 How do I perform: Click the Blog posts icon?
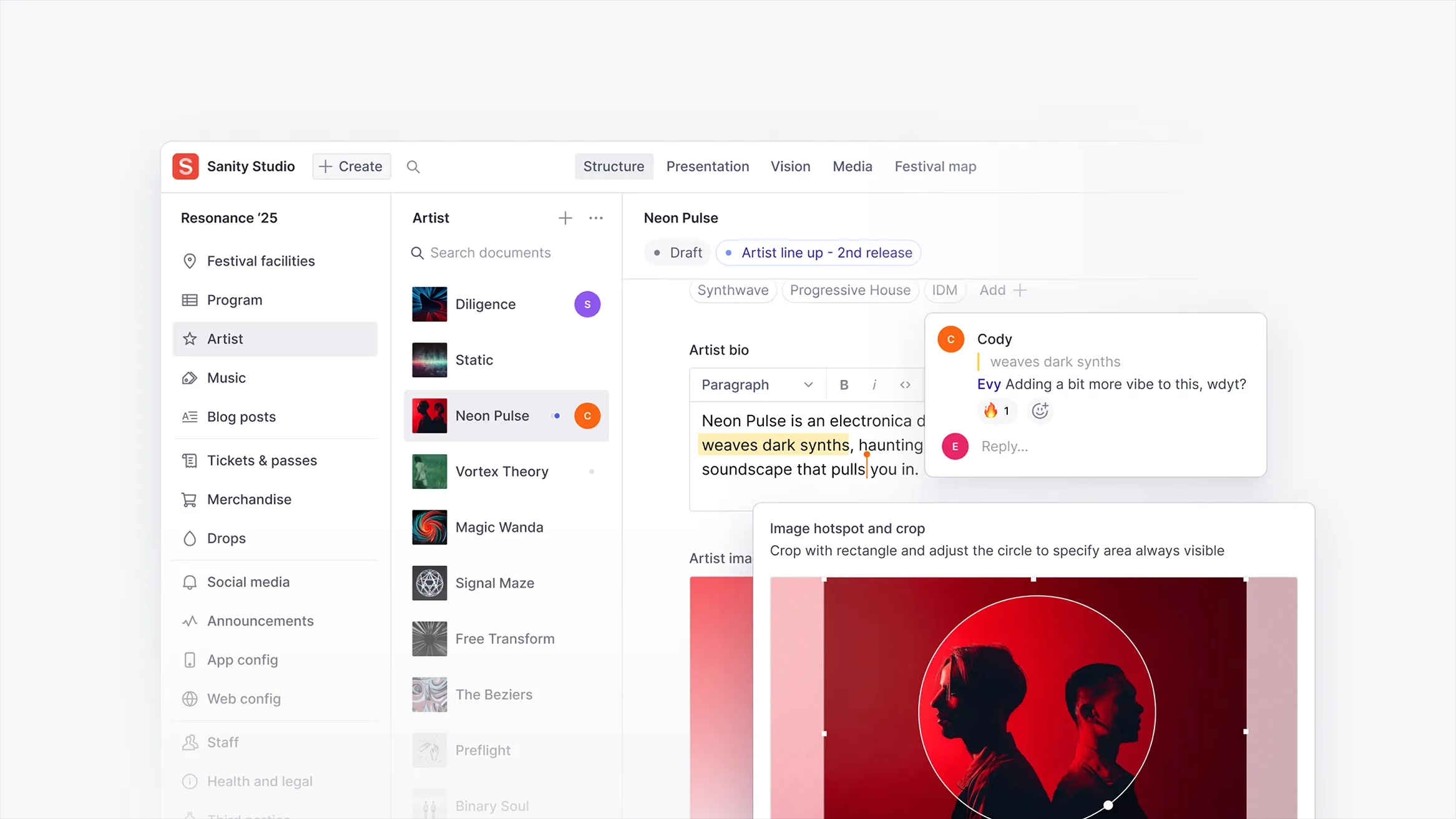point(190,417)
